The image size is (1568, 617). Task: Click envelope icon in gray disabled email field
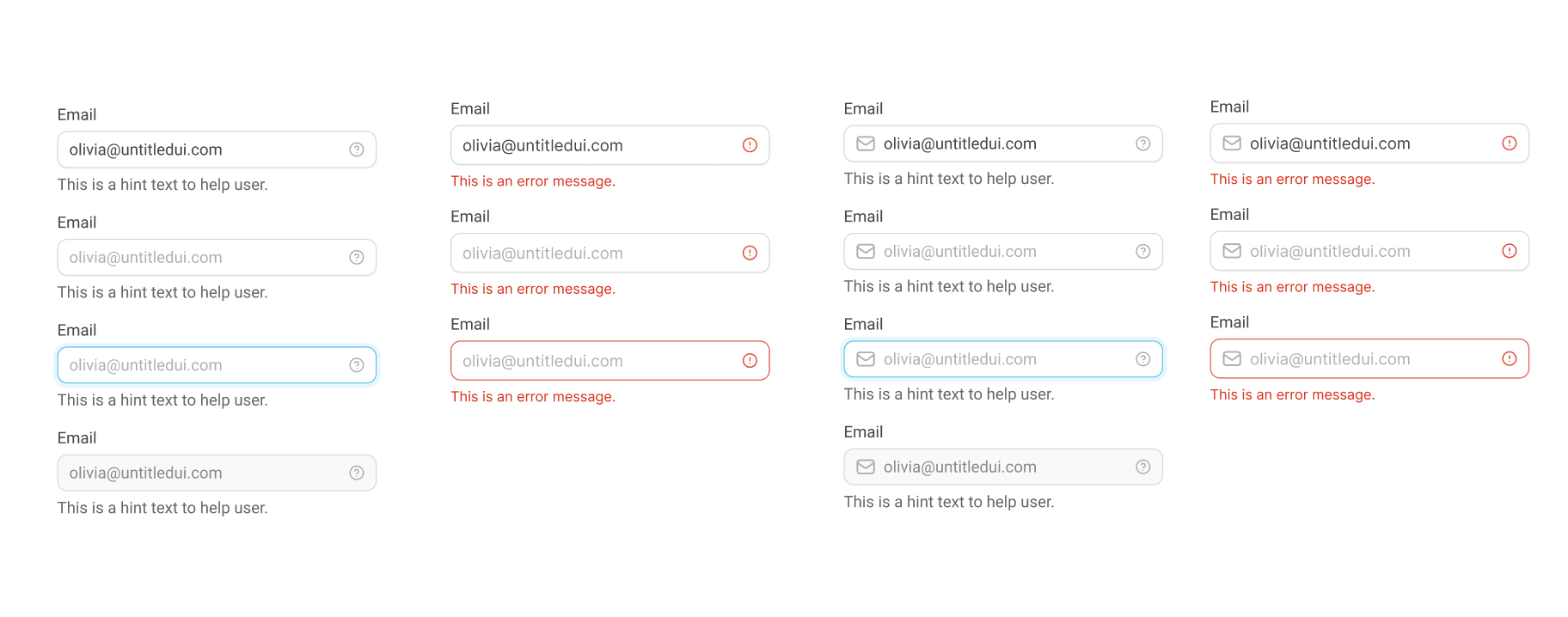click(x=866, y=467)
